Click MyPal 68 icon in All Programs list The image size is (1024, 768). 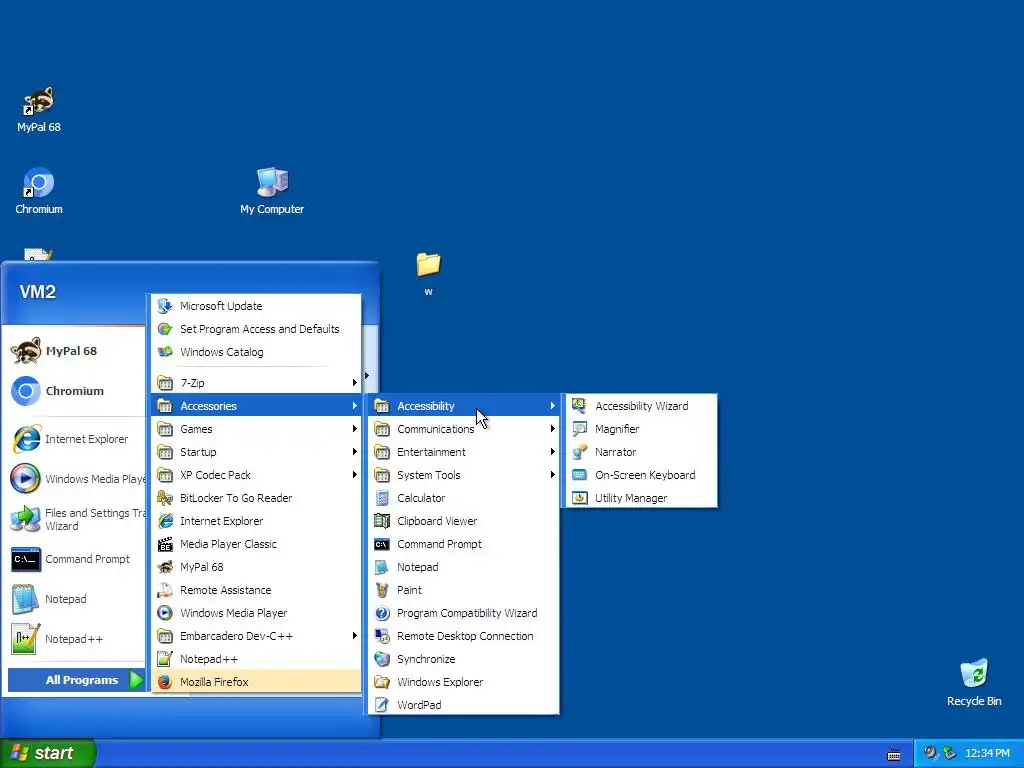tap(165, 567)
